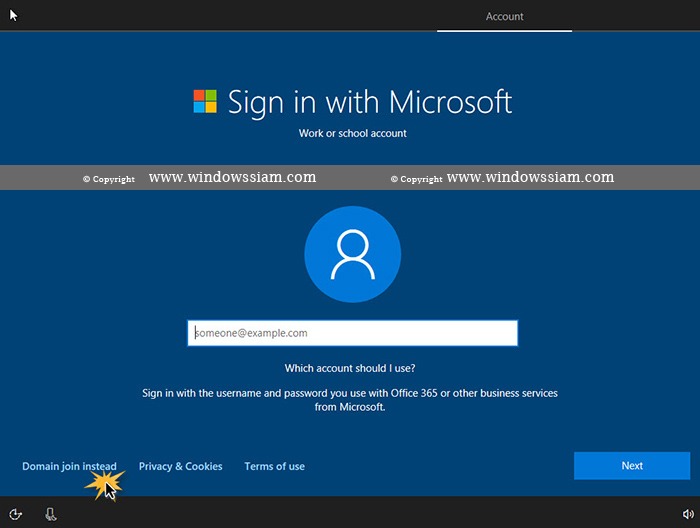
Task: Toggle the Cortana microphone icon
Action: (x=51, y=514)
